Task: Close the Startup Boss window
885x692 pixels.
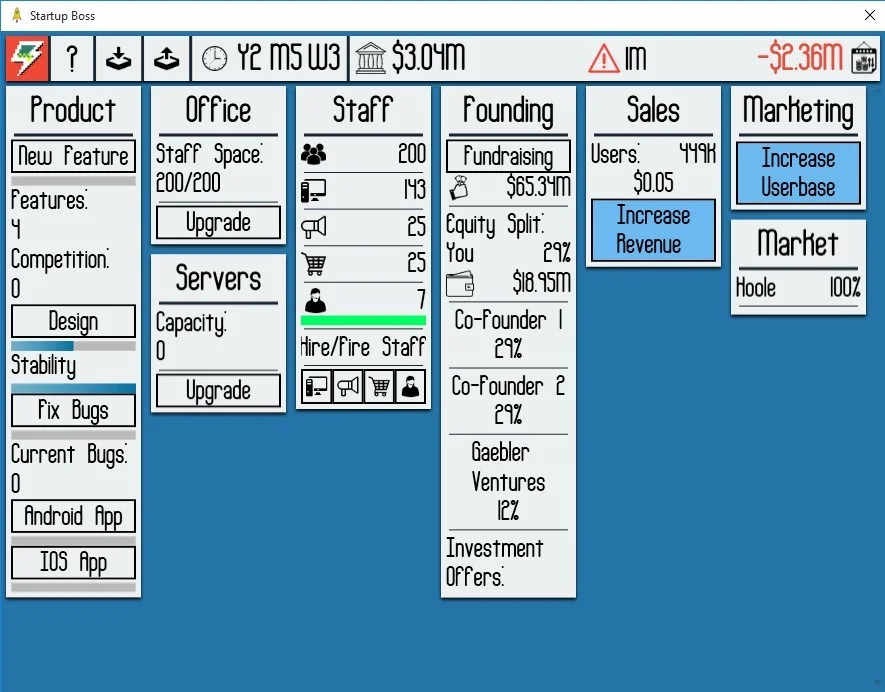Action: click(870, 15)
